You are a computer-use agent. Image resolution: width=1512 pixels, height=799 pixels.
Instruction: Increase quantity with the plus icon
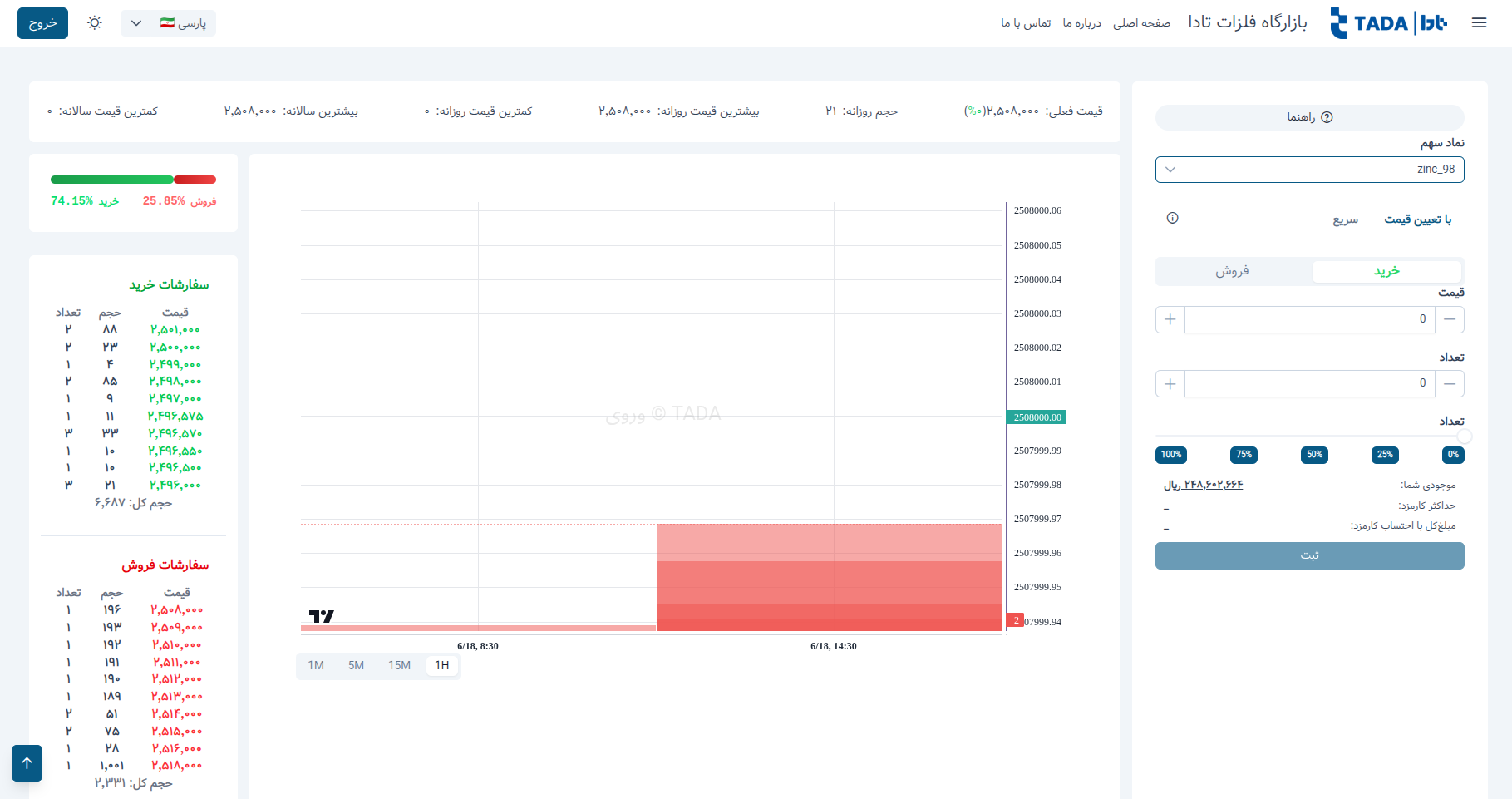pos(1170,384)
